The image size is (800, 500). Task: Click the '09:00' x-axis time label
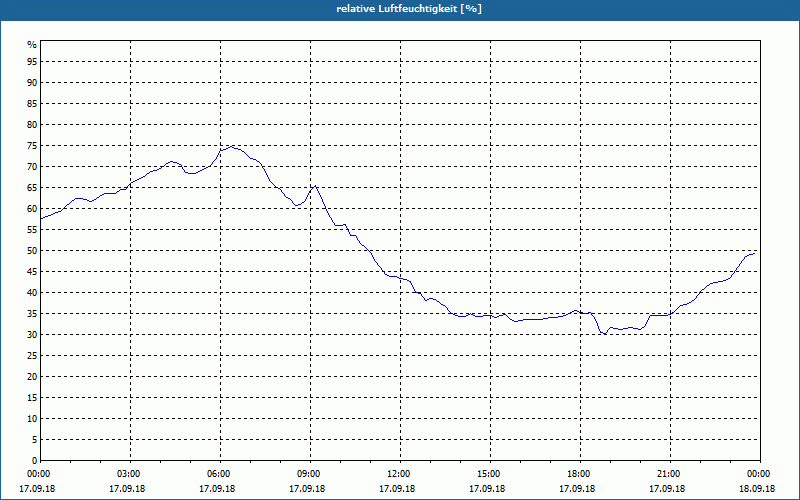click(x=308, y=474)
